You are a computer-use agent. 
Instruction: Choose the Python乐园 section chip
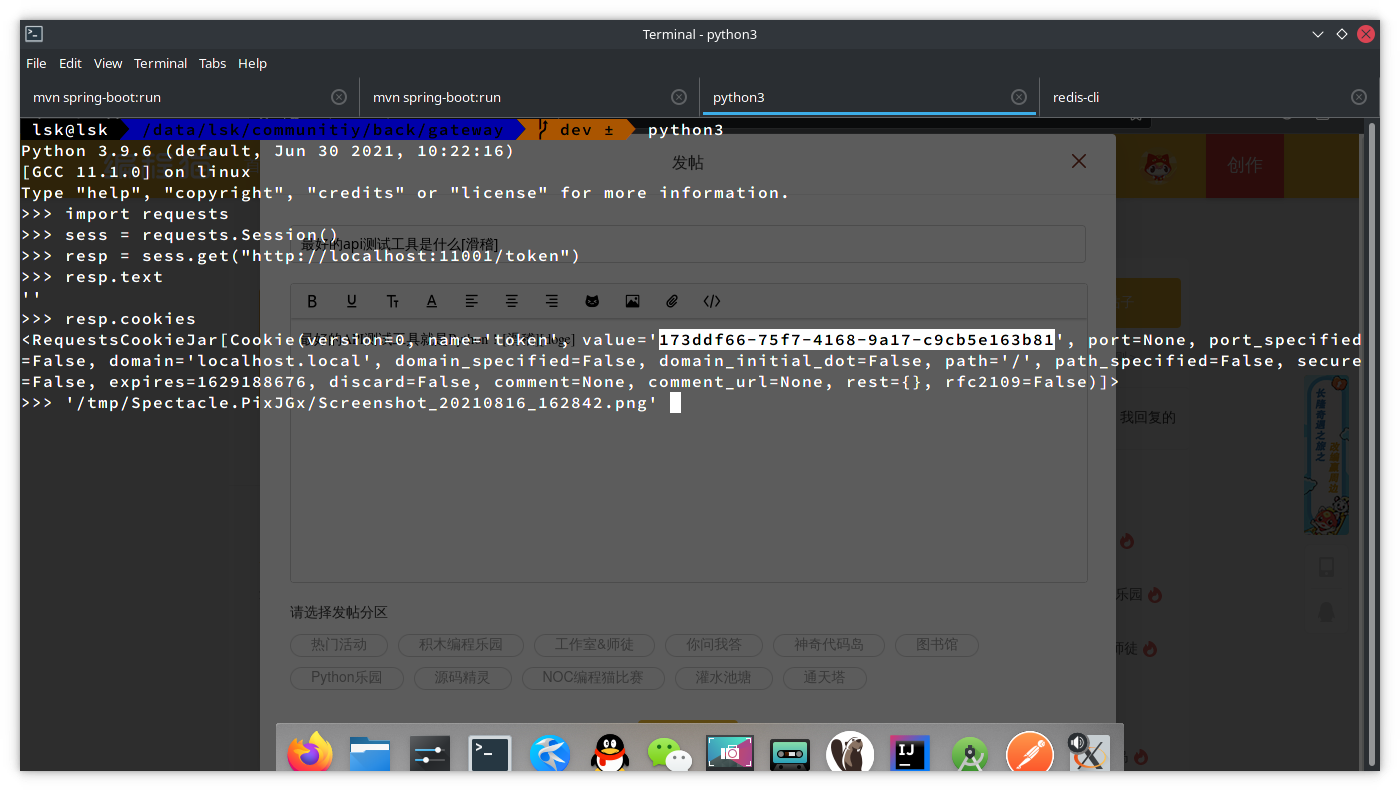pyautogui.click(x=347, y=678)
